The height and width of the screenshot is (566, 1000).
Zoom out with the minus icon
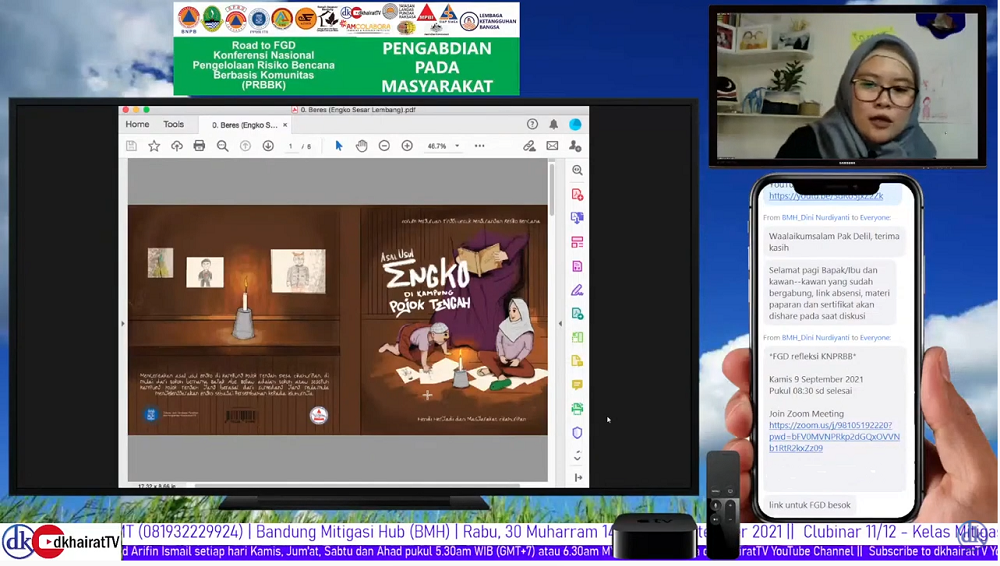[x=384, y=146]
